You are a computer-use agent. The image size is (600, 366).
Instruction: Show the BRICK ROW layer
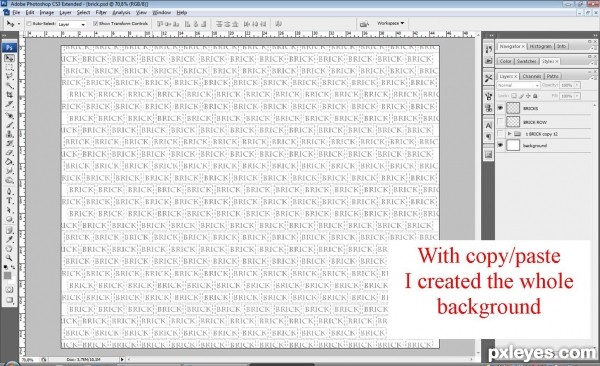[500, 122]
